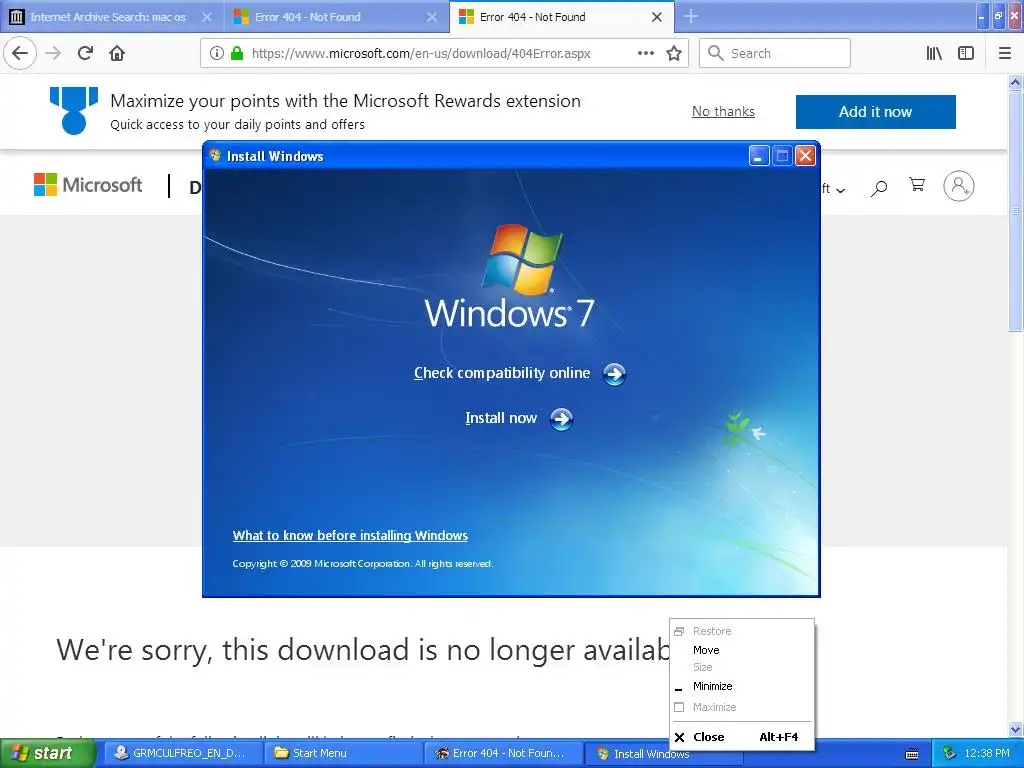
Task: Open page actions three-dot menu
Action: (x=645, y=53)
